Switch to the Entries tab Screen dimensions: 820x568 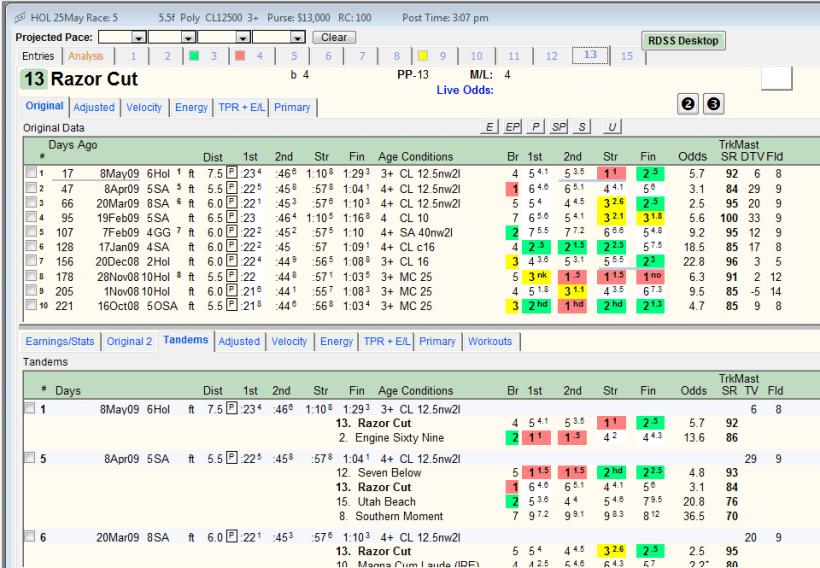[38, 56]
